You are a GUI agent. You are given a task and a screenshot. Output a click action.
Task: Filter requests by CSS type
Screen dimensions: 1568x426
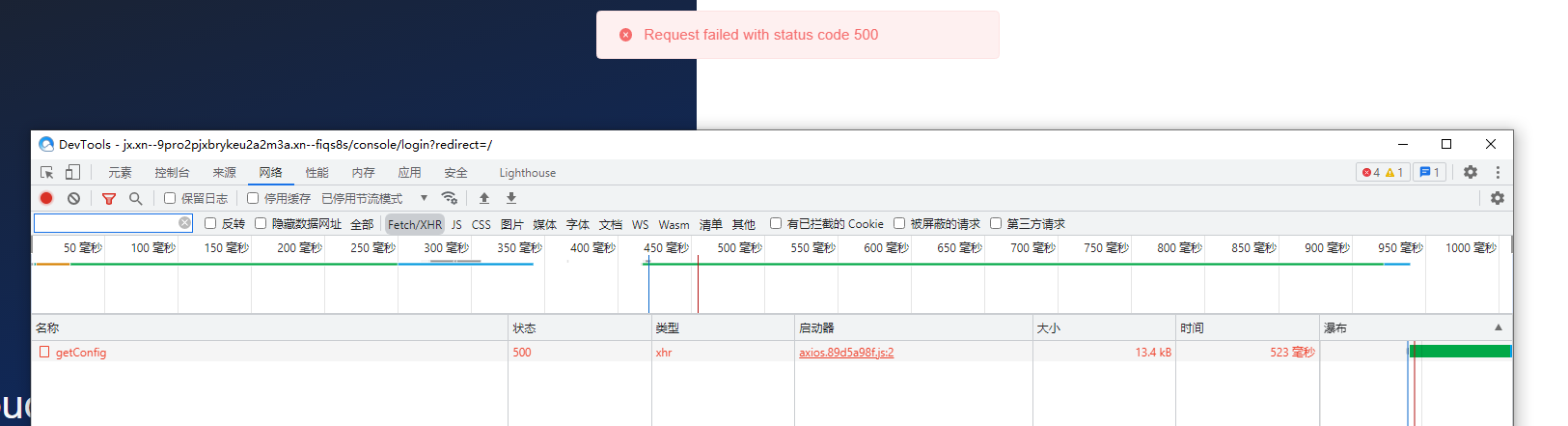click(x=481, y=224)
